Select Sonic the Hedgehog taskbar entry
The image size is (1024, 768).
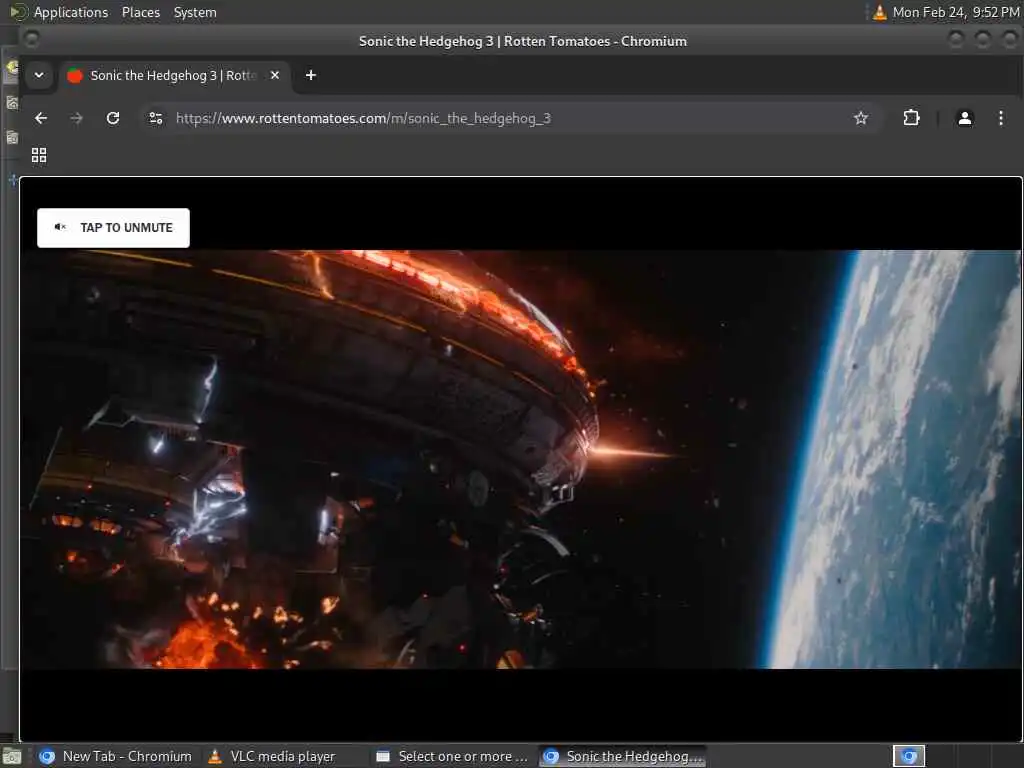623,756
